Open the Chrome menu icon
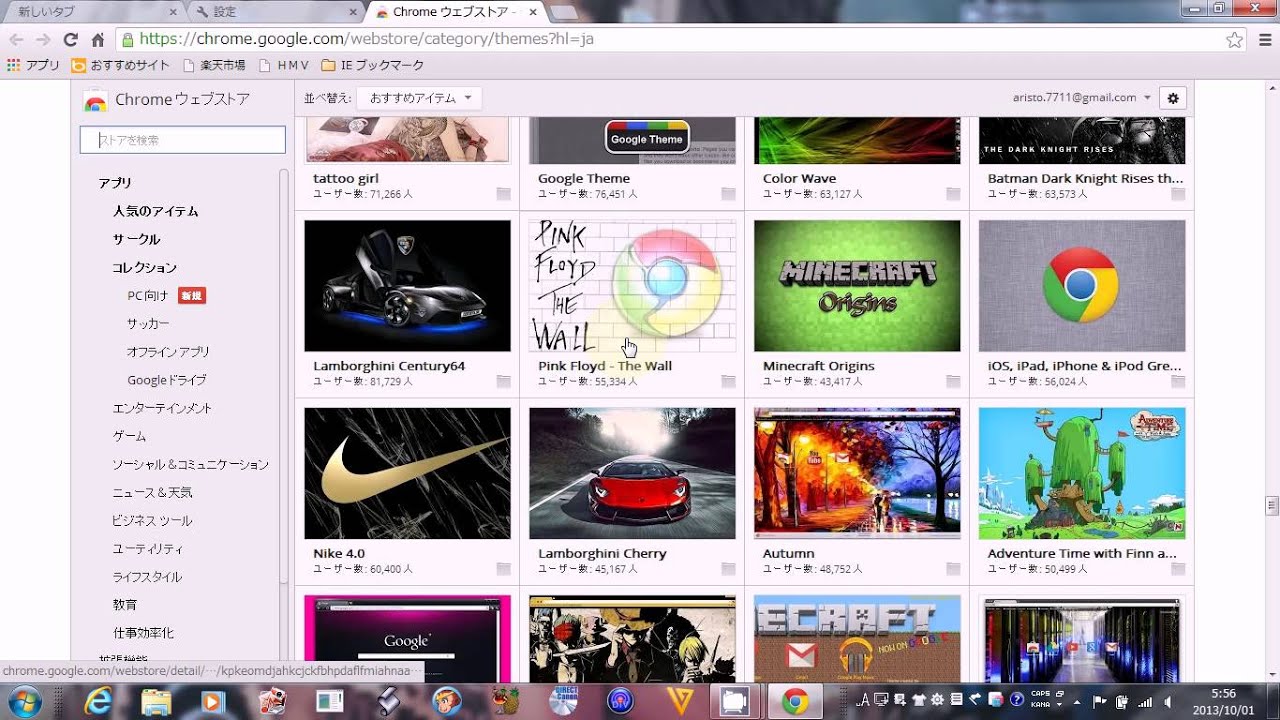Viewport: 1280px width, 720px height. 1264,40
